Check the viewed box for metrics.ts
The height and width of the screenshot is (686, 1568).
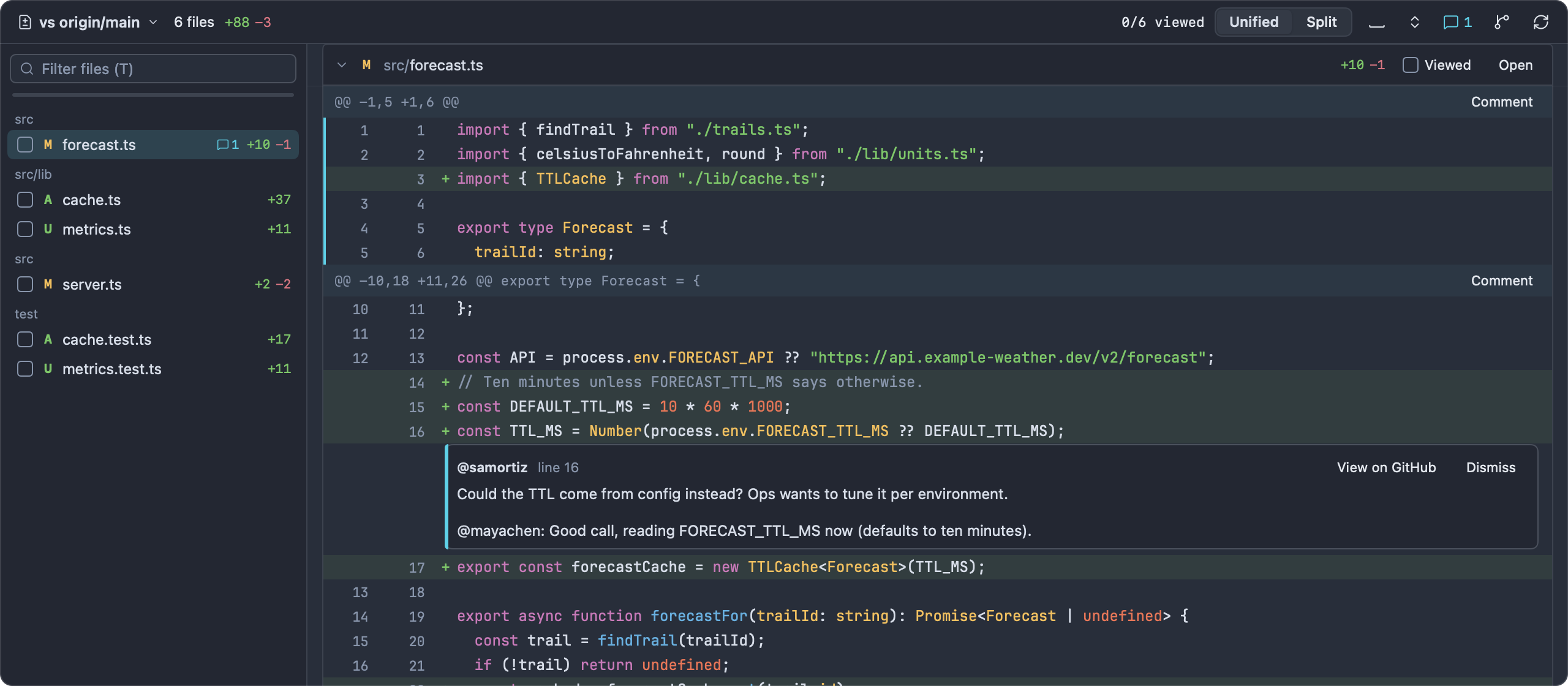[x=25, y=229]
